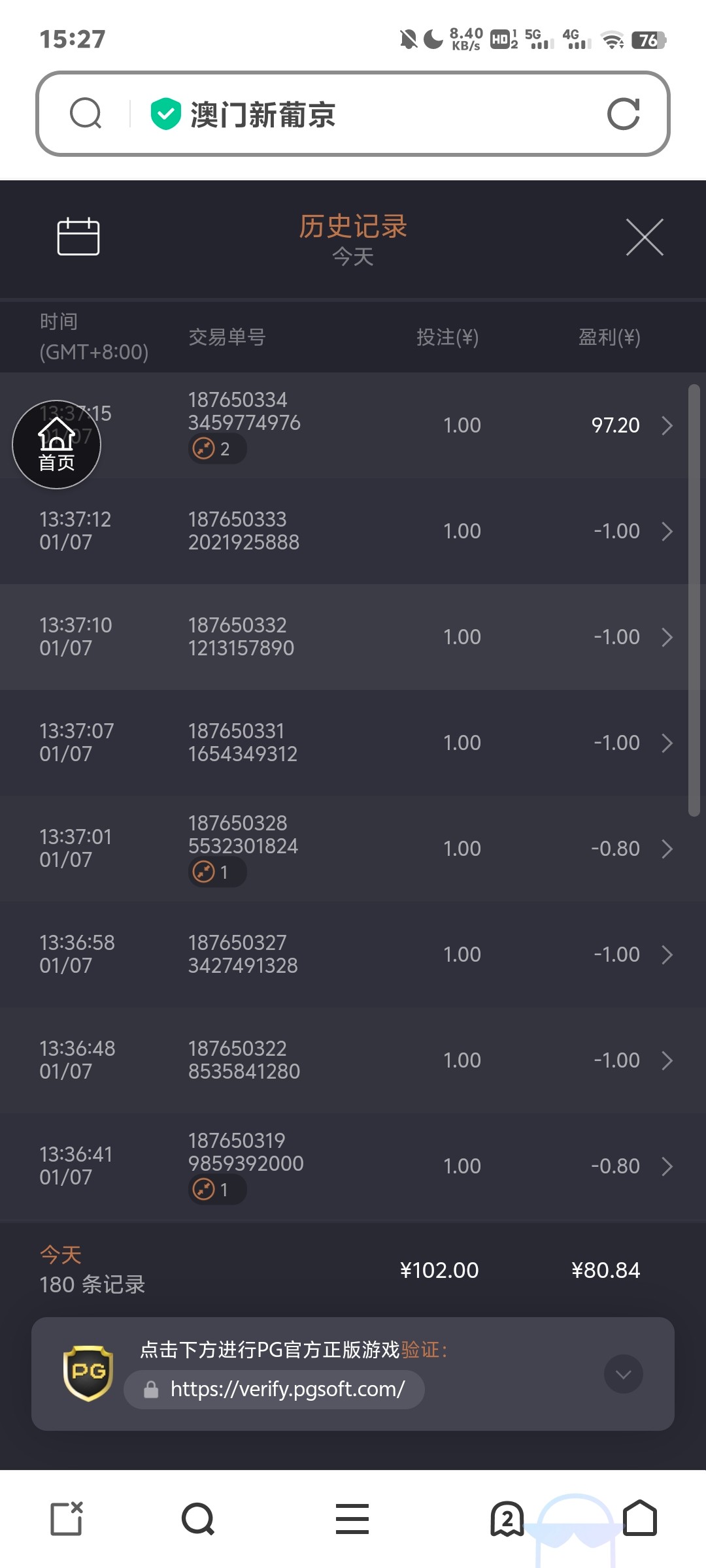This screenshot has height=1568, width=706.
Task: Open the 13:36:48 record chevron
Action: [667, 1060]
